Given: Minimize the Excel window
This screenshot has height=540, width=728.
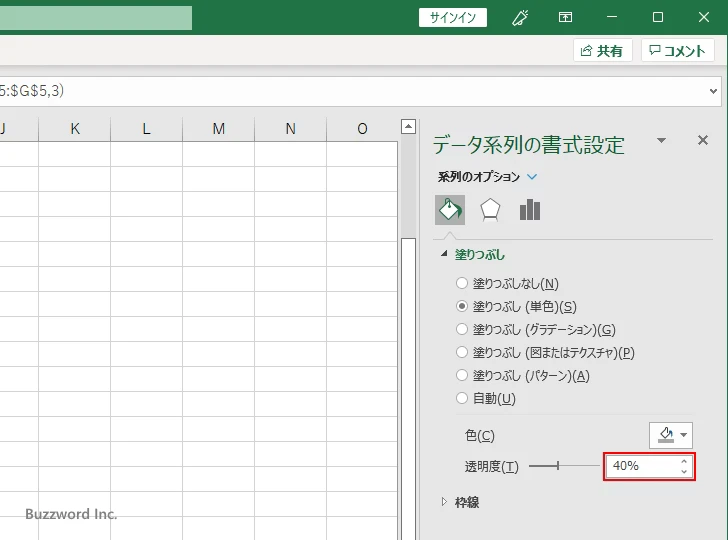Looking at the screenshot, I should coord(612,17).
